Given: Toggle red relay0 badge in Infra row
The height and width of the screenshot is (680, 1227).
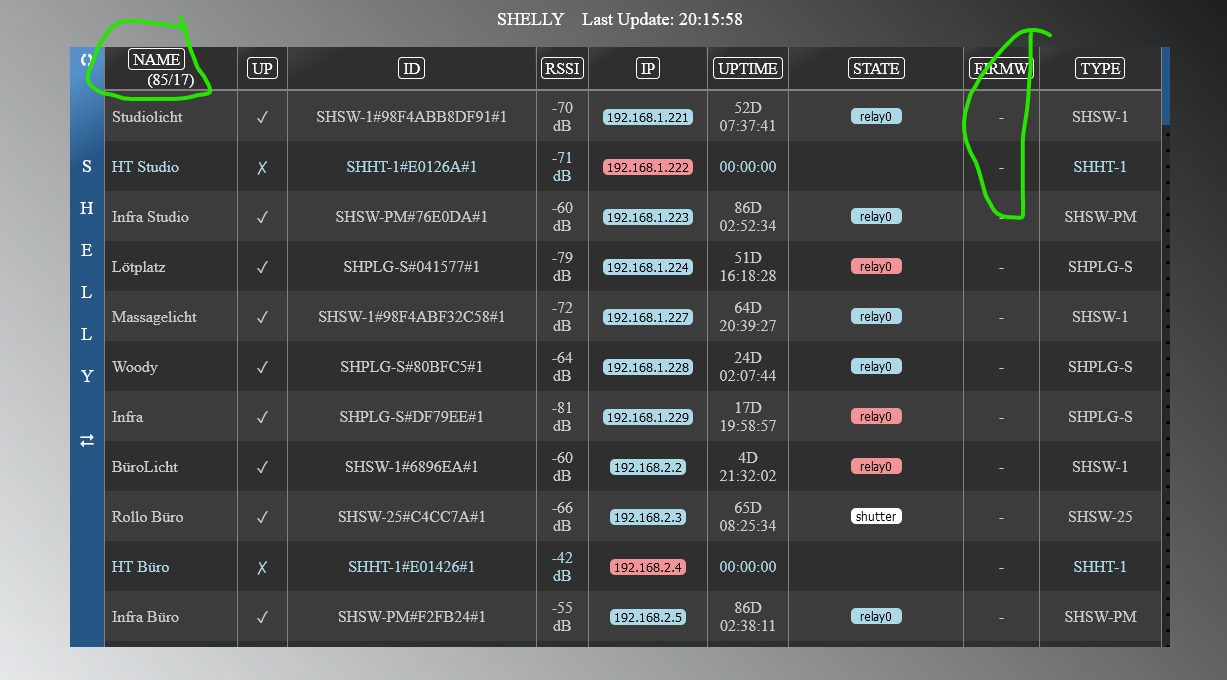Looking at the screenshot, I should pyautogui.click(x=876, y=417).
